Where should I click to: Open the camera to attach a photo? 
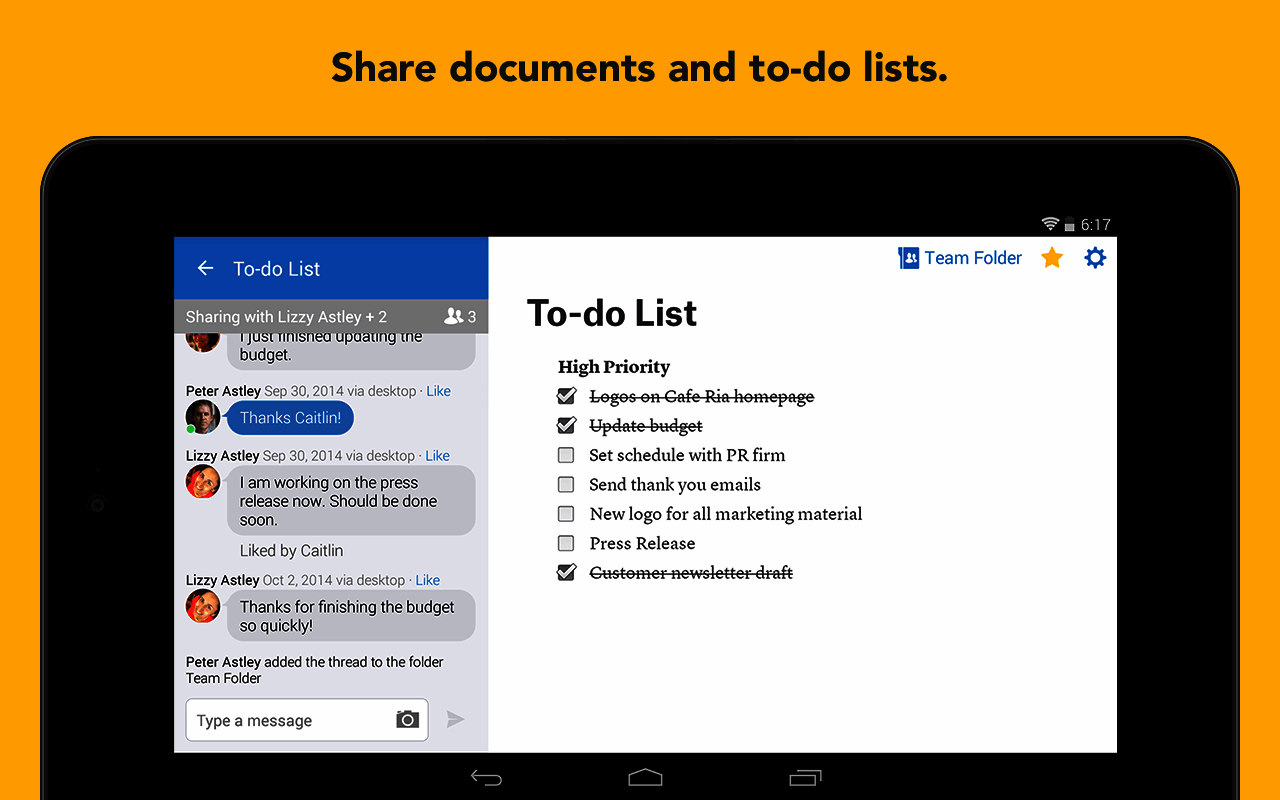[x=406, y=719]
